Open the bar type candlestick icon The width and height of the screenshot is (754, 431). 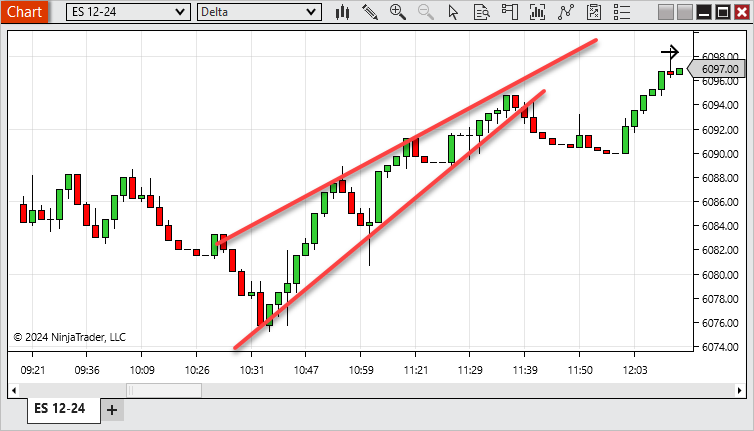point(342,12)
